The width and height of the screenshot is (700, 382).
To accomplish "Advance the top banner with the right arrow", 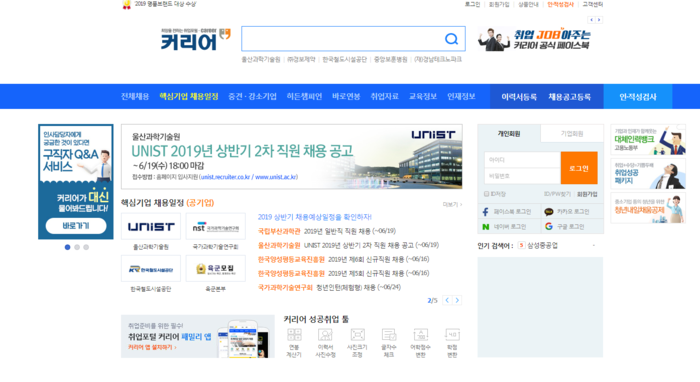I will [599, 20].
